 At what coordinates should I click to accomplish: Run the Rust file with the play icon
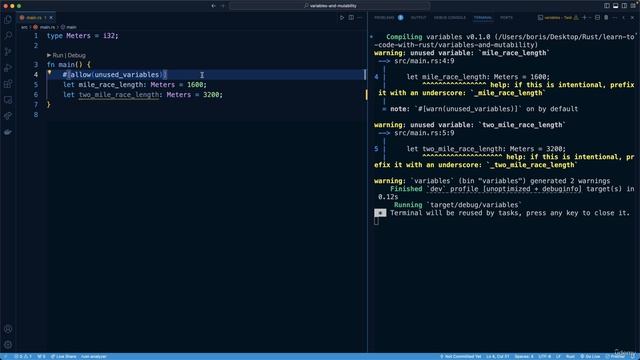click(342, 18)
